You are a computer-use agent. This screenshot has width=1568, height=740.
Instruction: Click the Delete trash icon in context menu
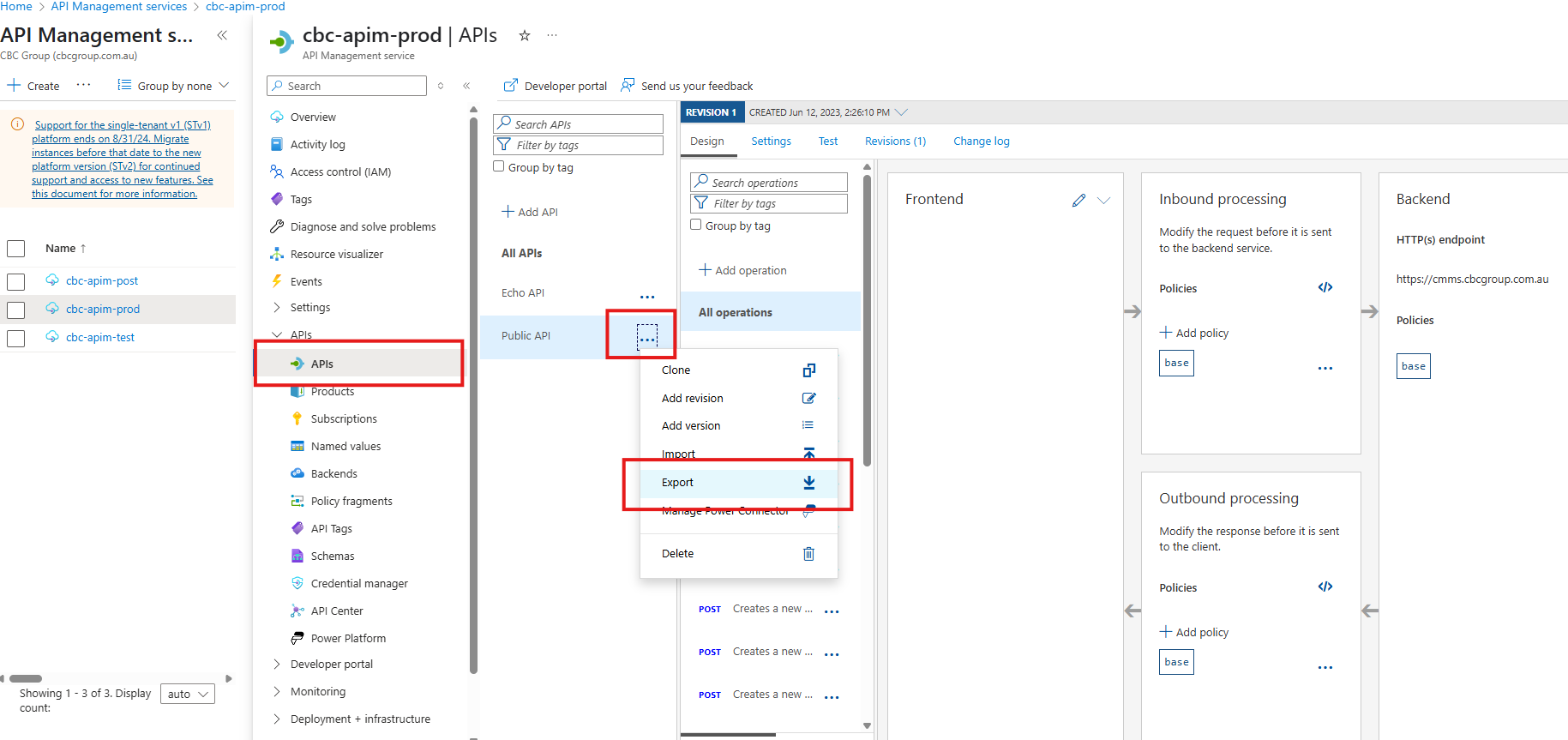pyautogui.click(x=808, y=554)
